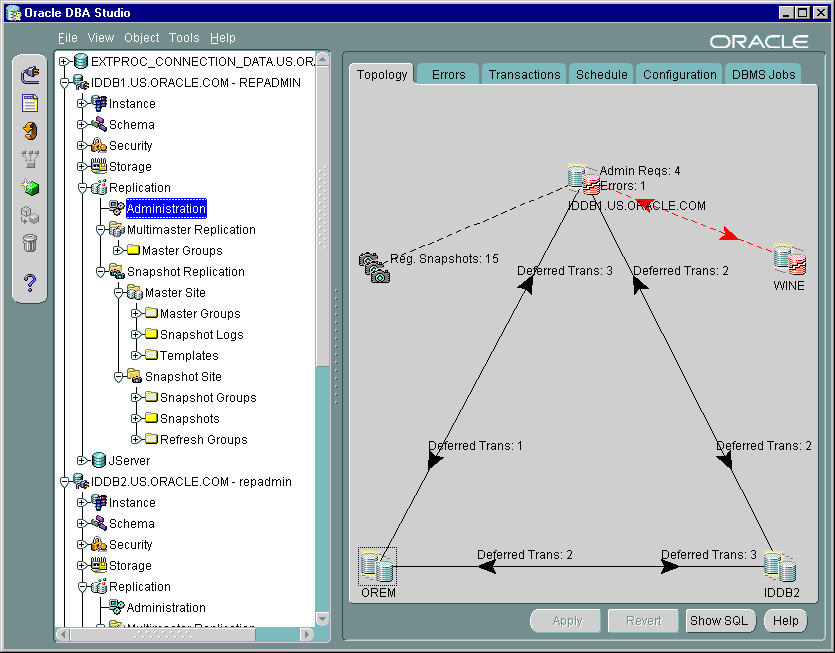Click the tree horizontal scrollbar right arrow
Screen dimensions: 835x653
click(x=307, y=634)
